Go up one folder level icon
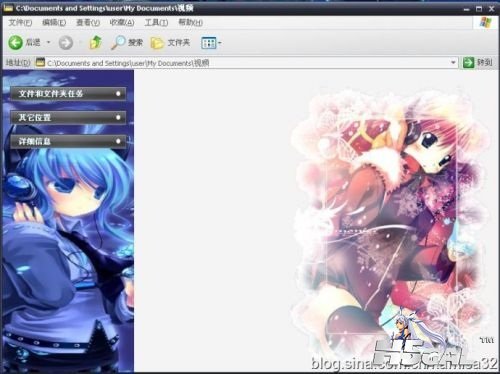 click(x=96, y=42)
